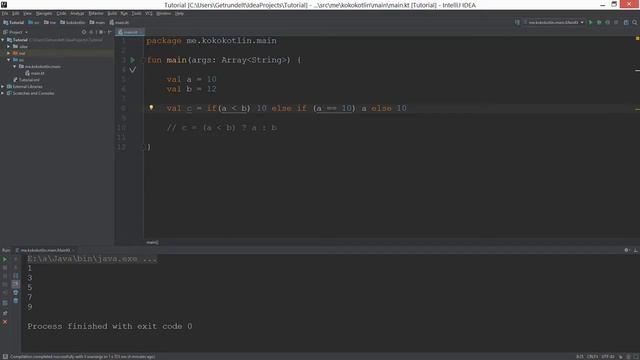Screen dimensions: 640x360
Task: Click the Up the Stack Trace arrow
Action: [16, 259]
